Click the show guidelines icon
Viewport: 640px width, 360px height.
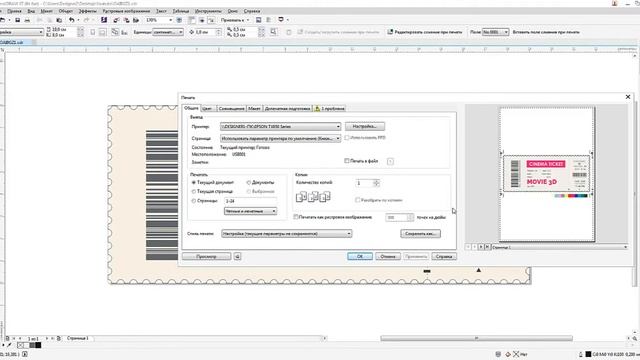(x=211, y=20)
